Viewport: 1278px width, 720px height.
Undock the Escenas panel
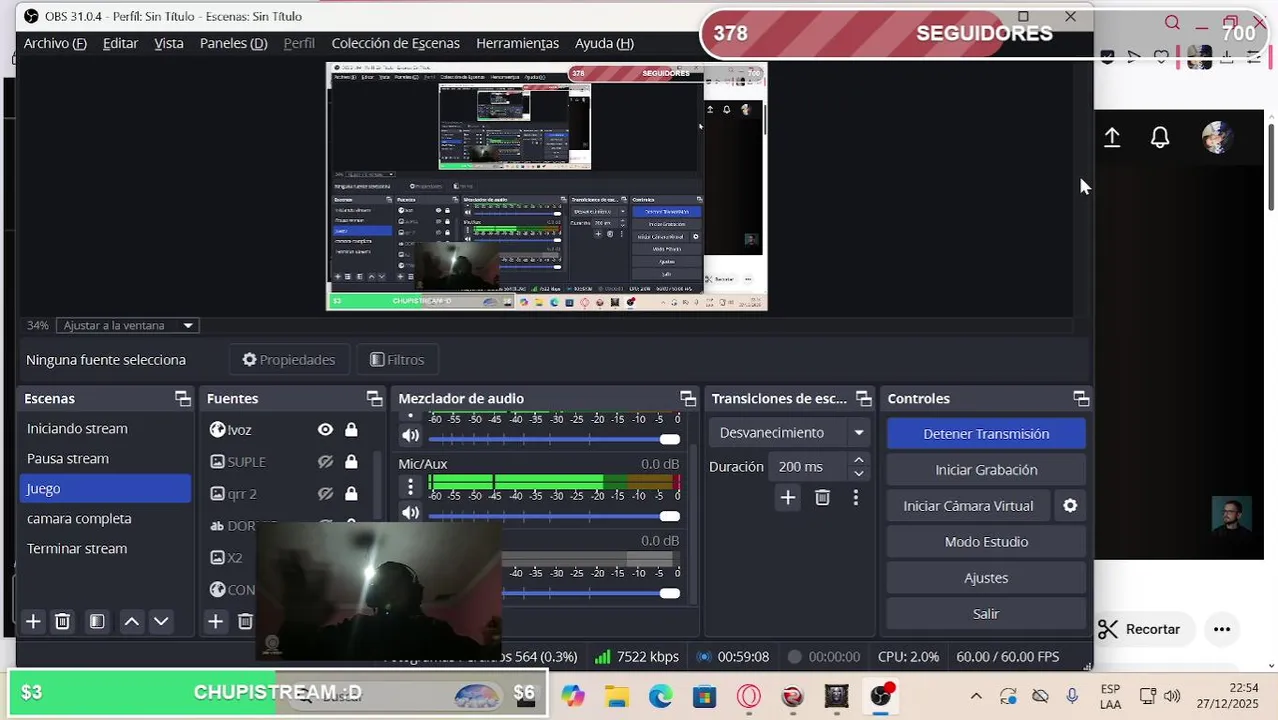(x=183, y=398)
